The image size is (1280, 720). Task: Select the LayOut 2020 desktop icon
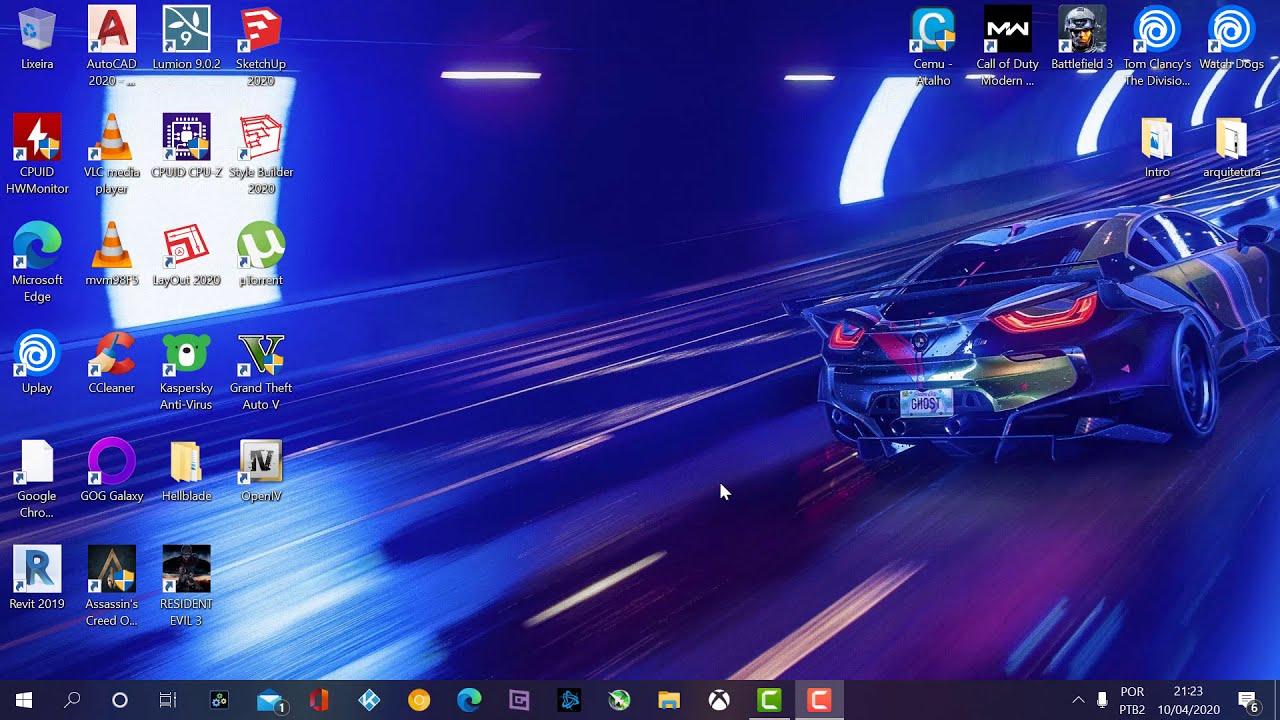[x=186, y=255]
